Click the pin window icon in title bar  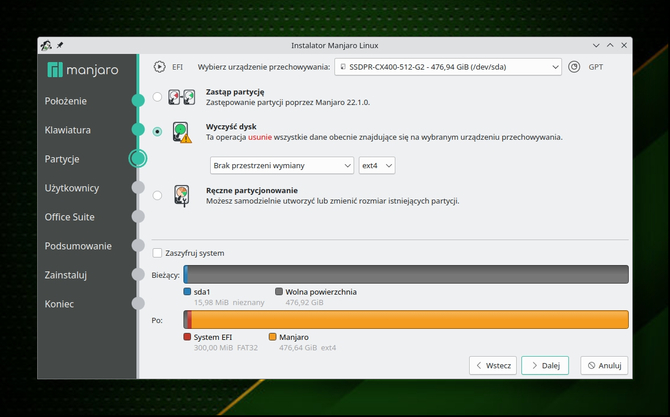60,45
